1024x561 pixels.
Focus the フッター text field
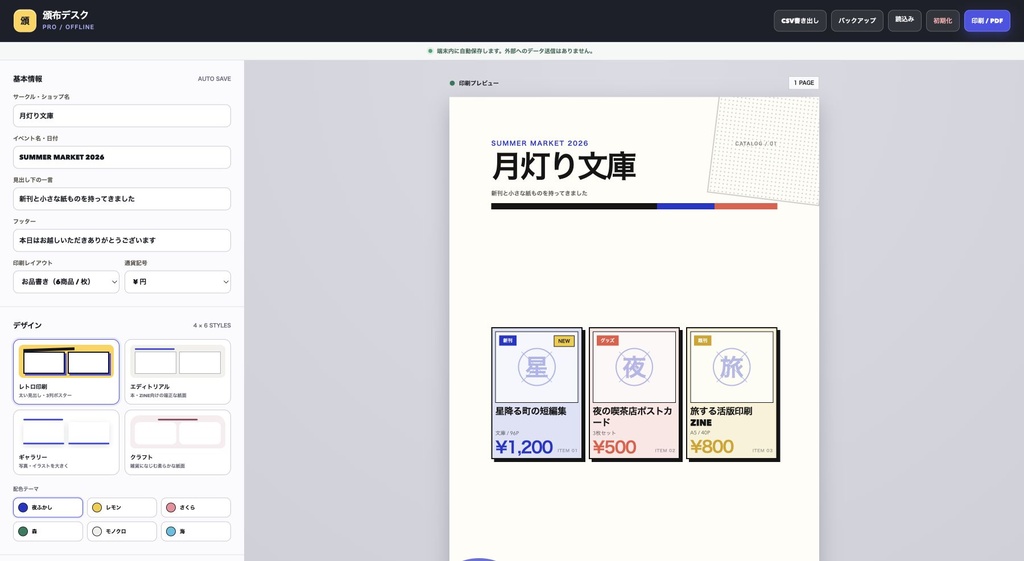coord(121,240)
